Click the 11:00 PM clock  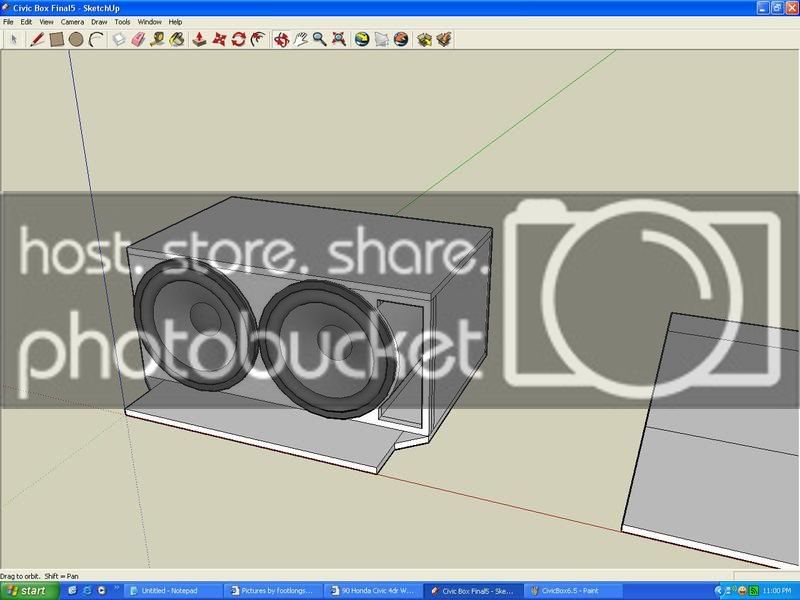coord(776,591)
